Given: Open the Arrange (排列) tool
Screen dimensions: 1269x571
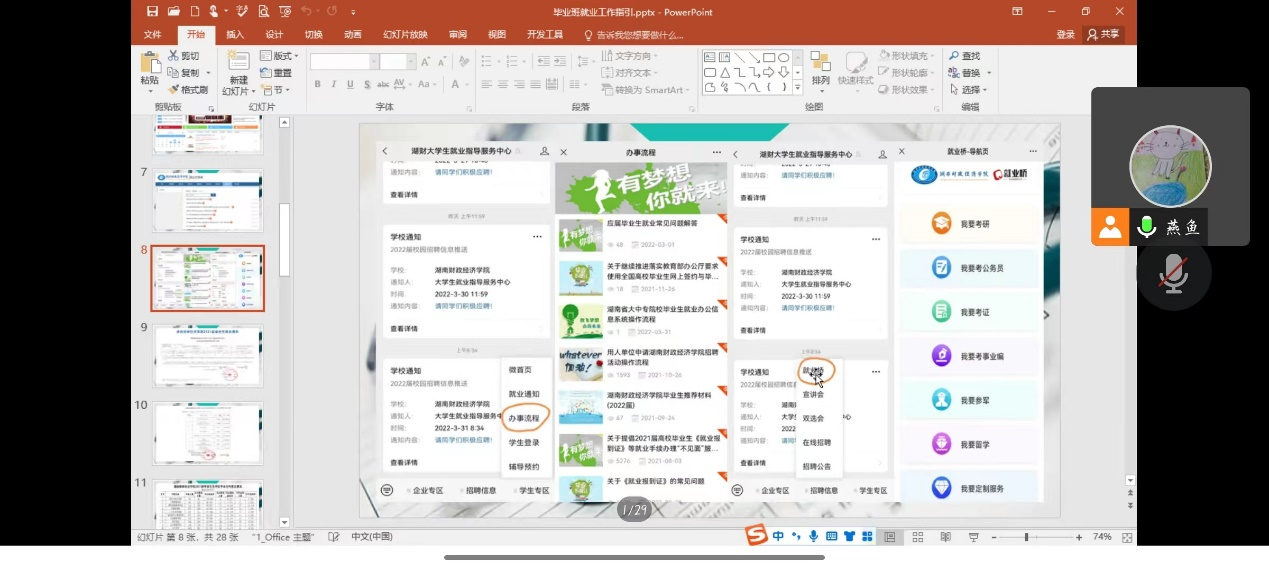Looking at the screenshot, I should click(820, 68).
